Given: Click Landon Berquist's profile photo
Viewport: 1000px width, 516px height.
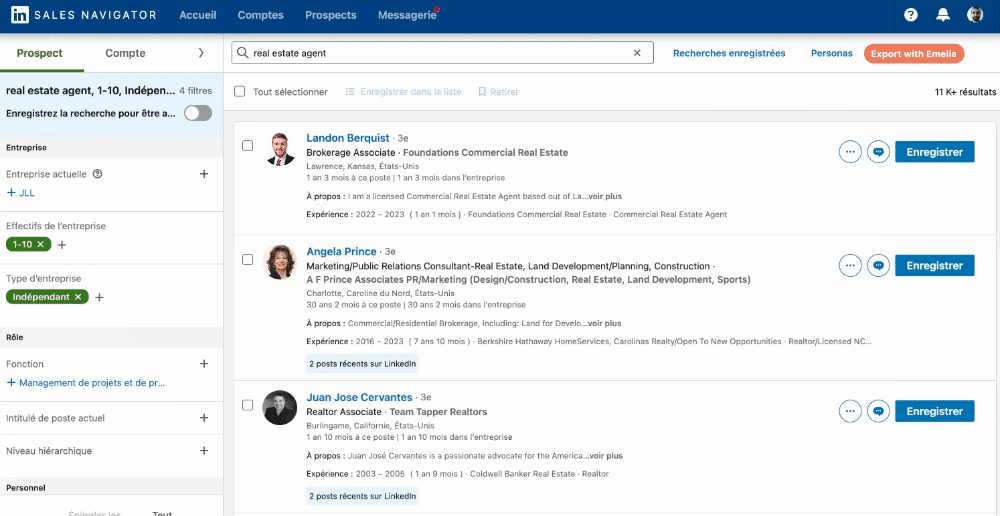Looking at the screenshot, I should click(x=280, y=148).
